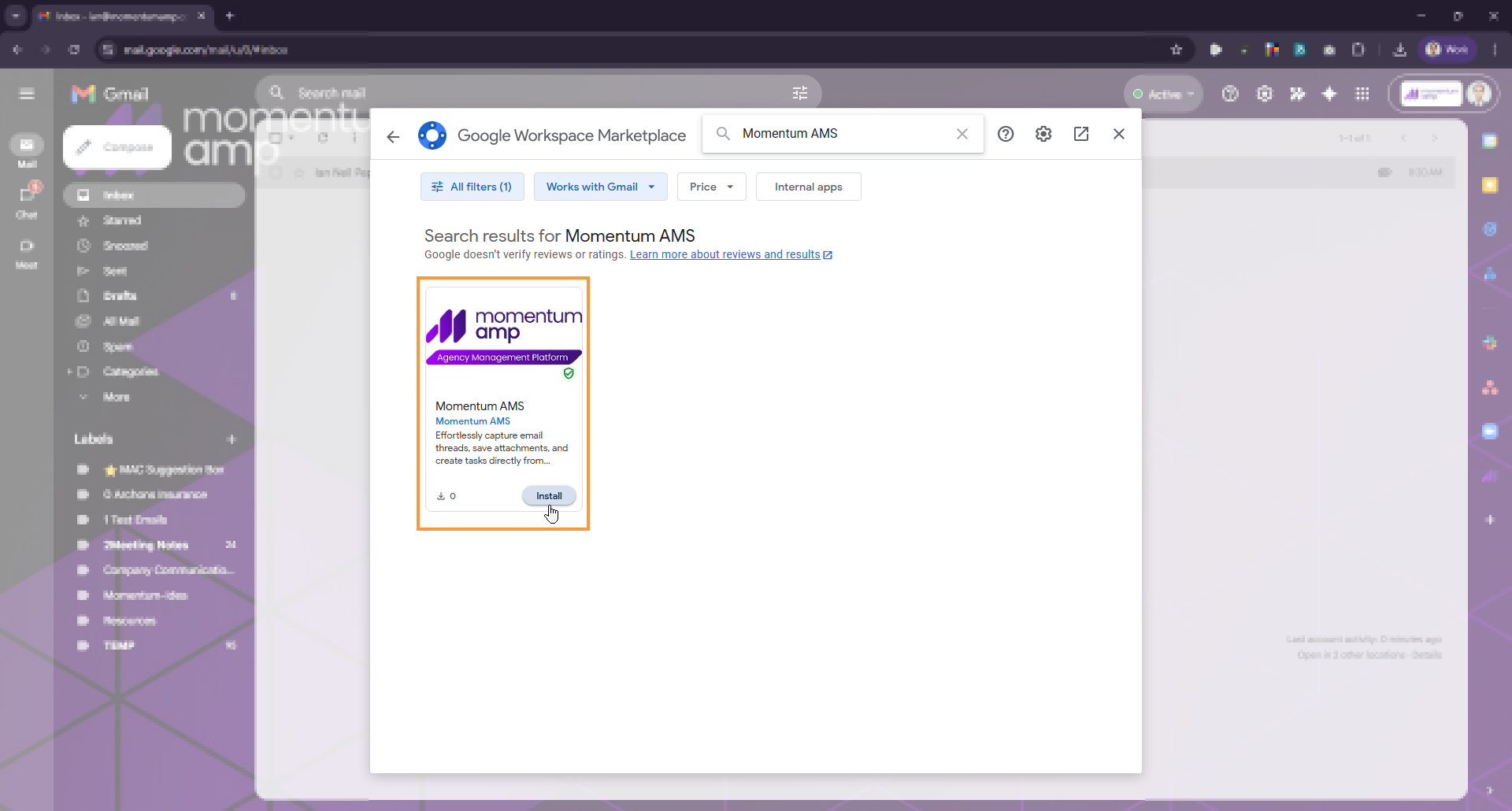Open browser downloads icon
This screenshot has height=811, width=1512.
pyautogui.click(x=1399, y=50)
